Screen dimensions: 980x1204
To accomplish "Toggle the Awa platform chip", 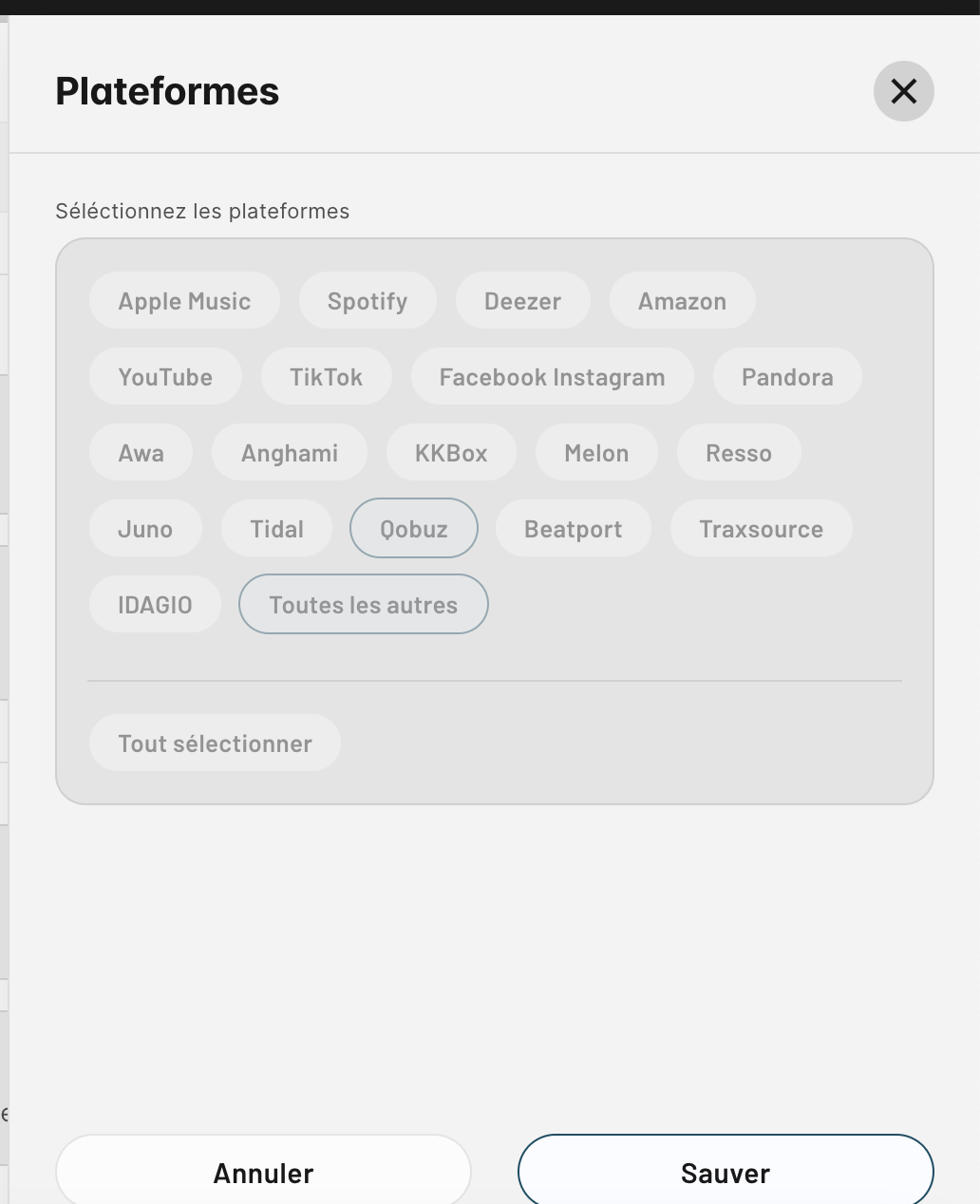I will point(141,453).
